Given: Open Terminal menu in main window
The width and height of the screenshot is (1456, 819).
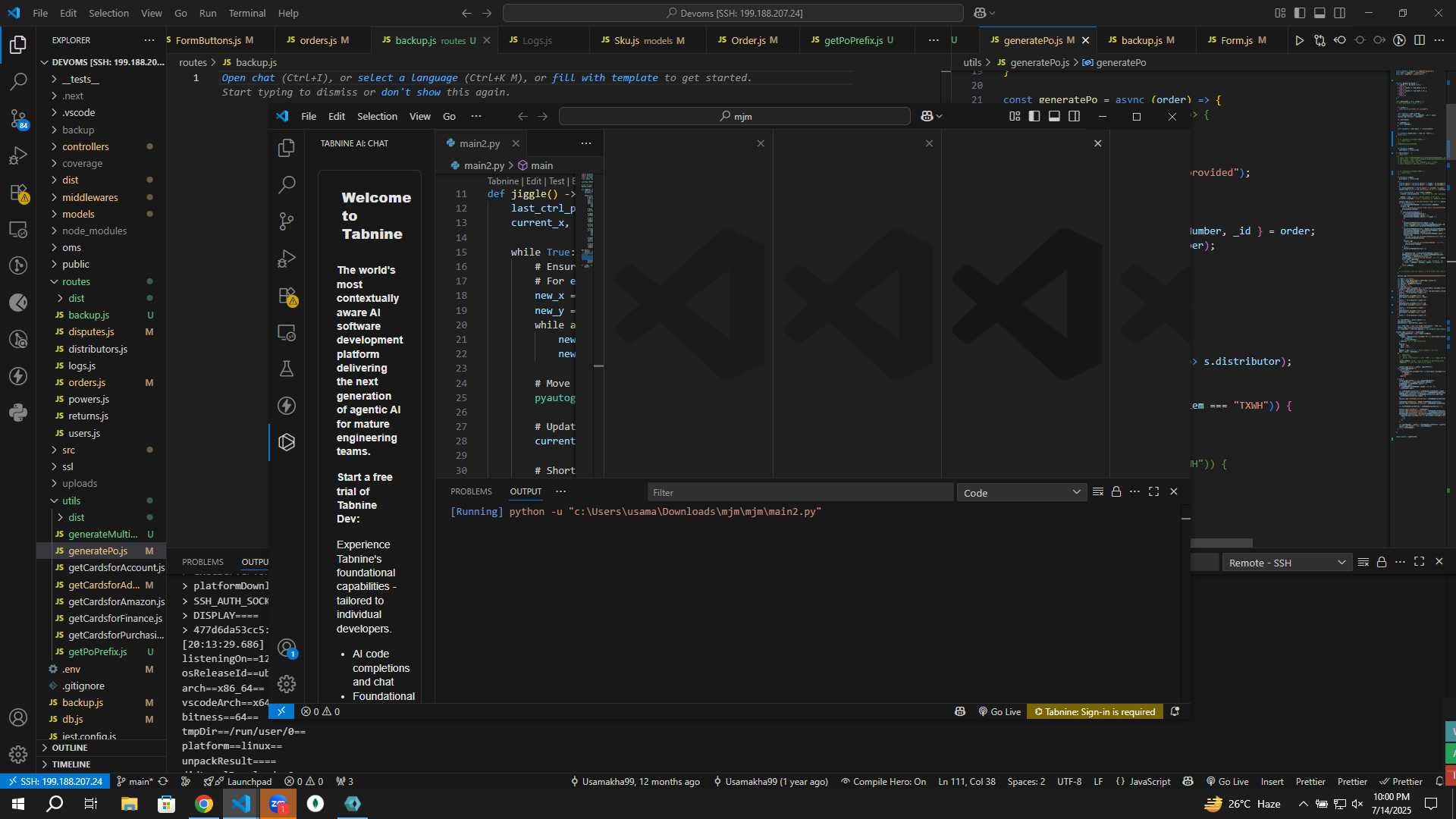Looking at the screenshot, I should [247, 13].
